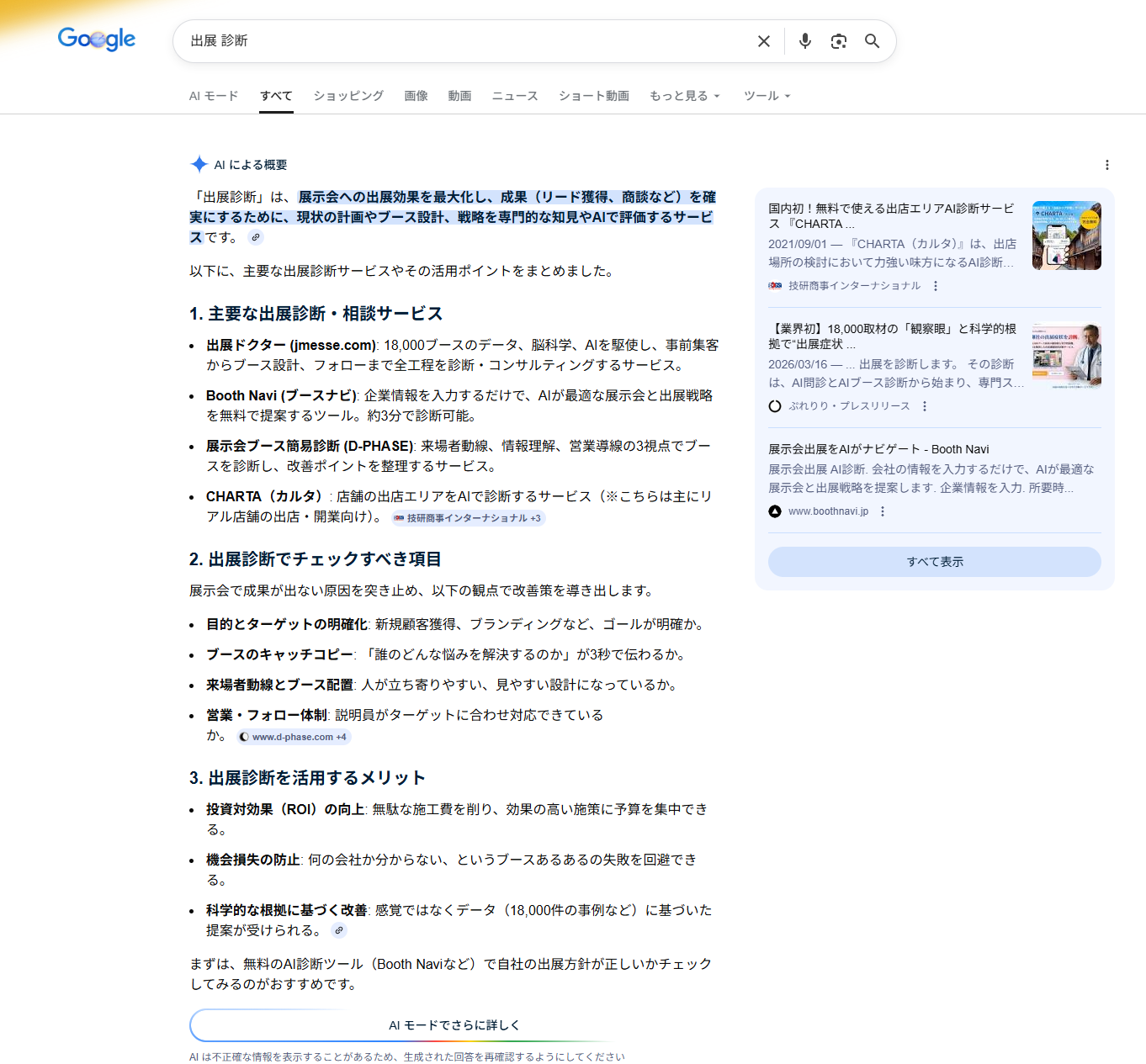Open three-dot menu beside 技研商事インターナショナル source
The width and height of the screenshot is (1146, 1064).
point(936,286)
